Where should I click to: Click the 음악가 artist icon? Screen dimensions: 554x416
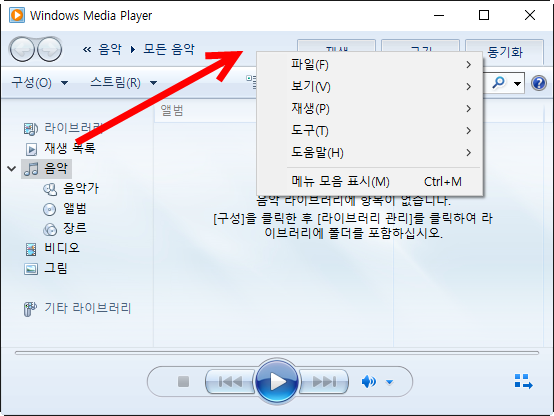click(50, 189)
